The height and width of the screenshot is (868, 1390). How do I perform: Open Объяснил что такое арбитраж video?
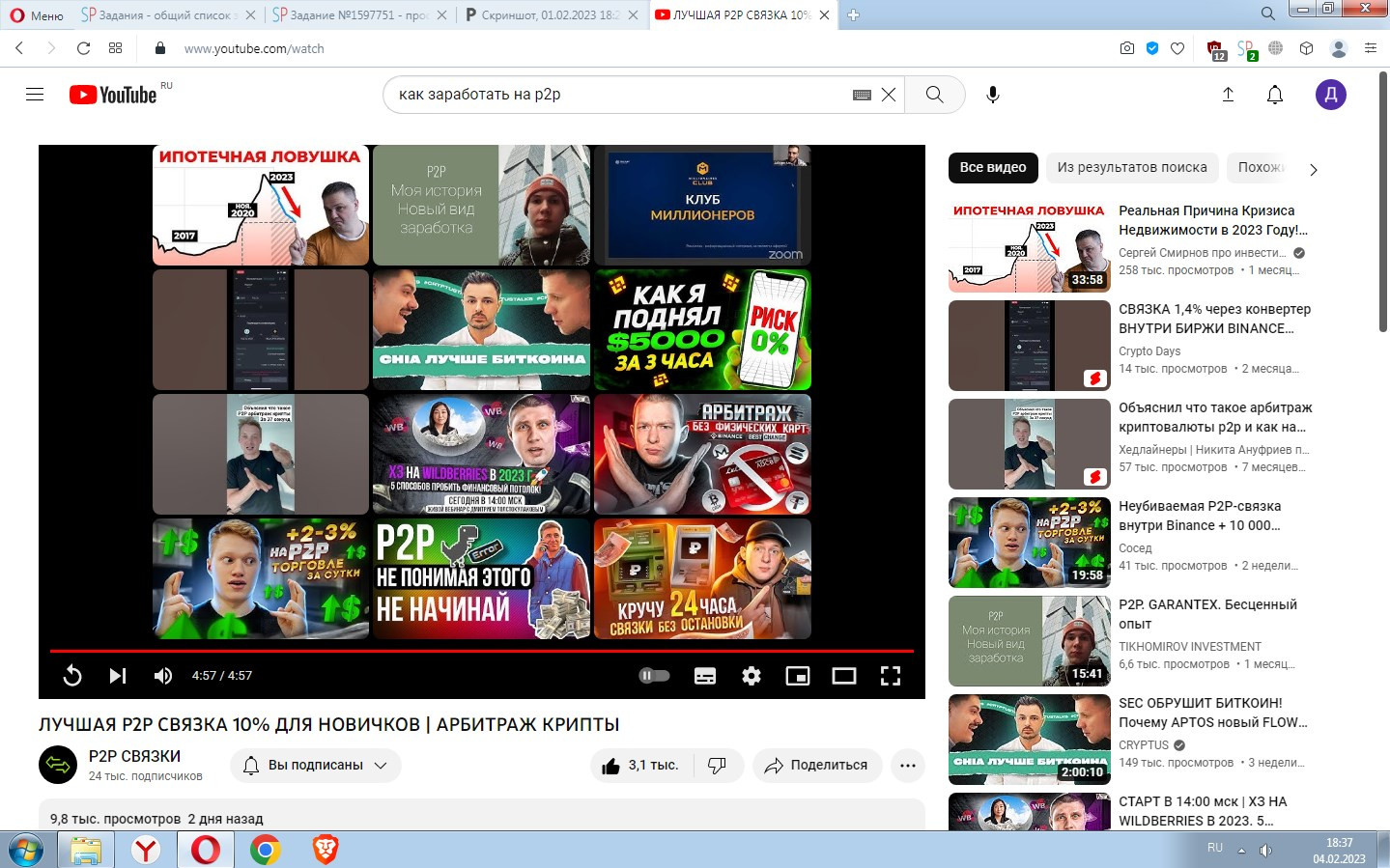1213,417
